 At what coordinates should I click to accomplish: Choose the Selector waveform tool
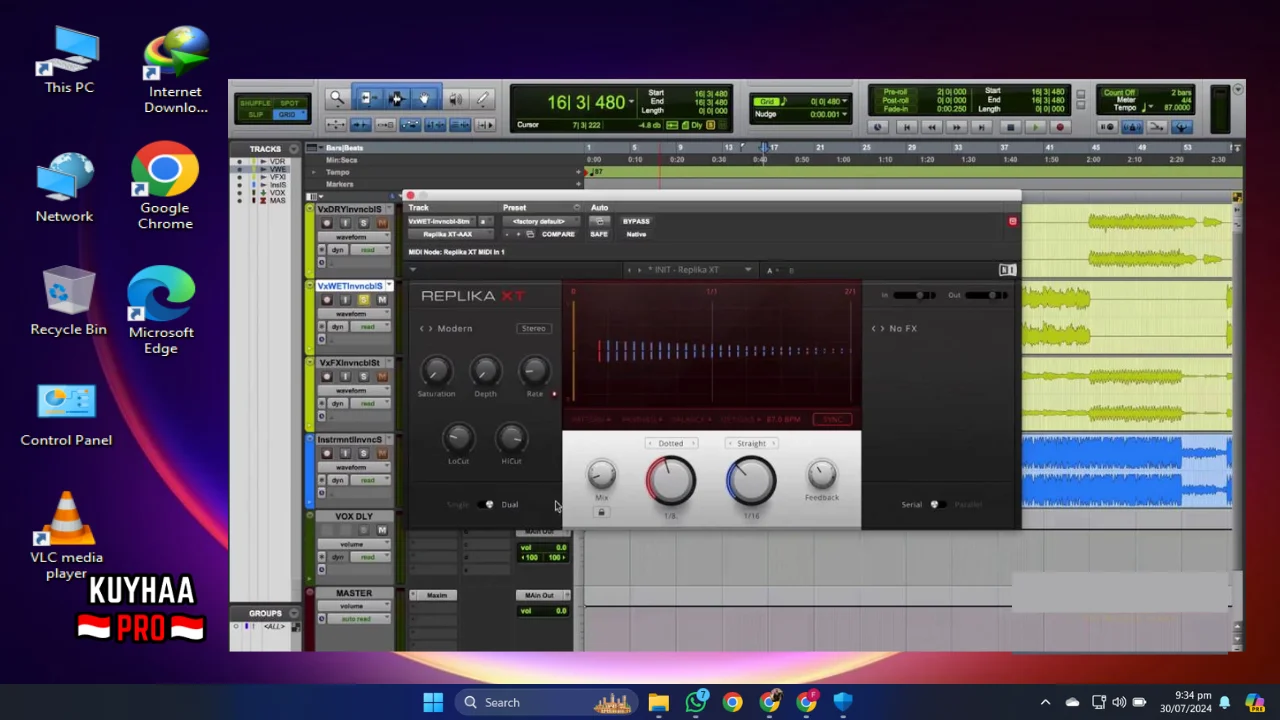click(x=396, y=98)
